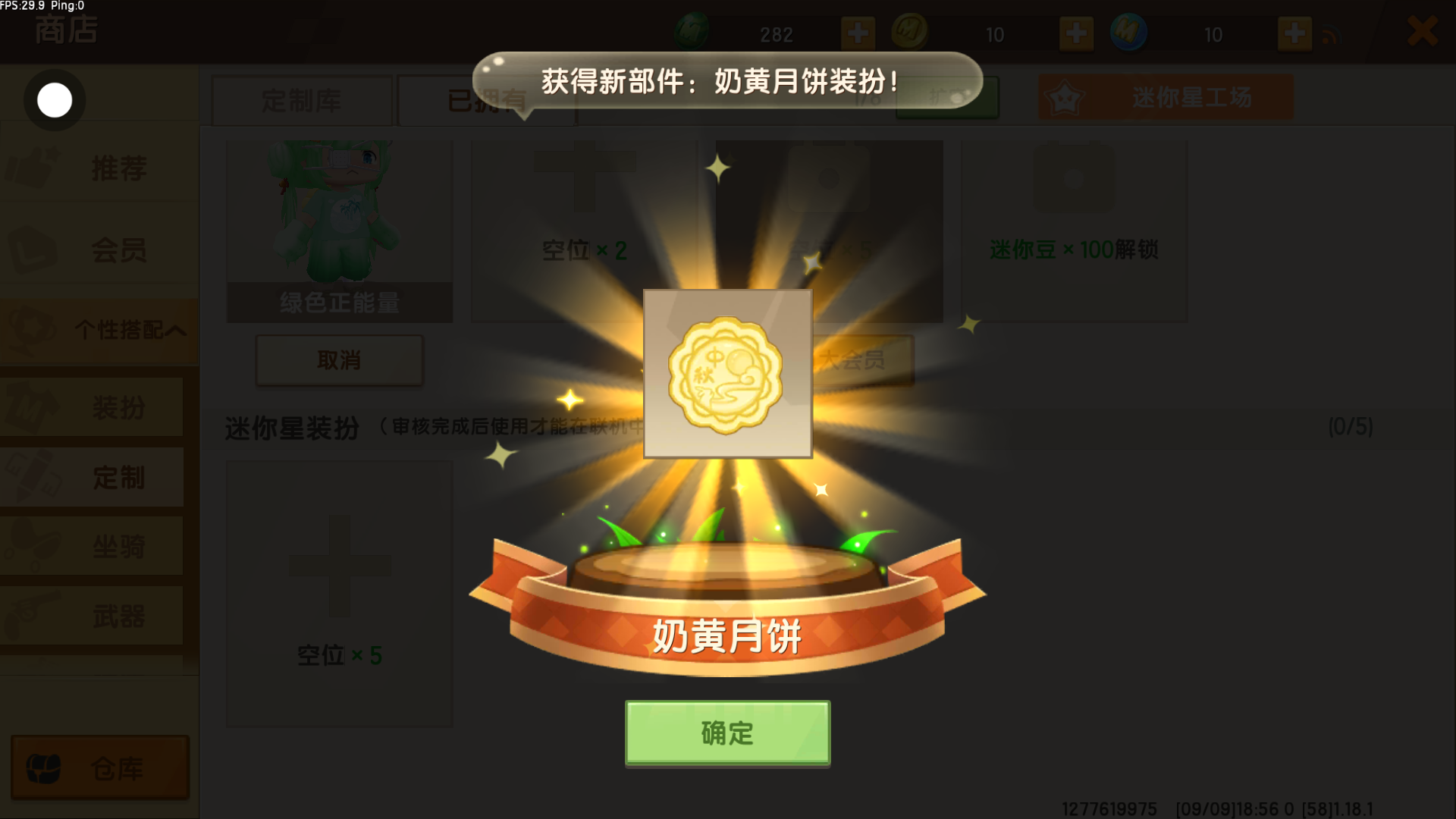Click the 取消 cancel button
The width and height of the screenshot is (1456, 819).
[339, 360]
